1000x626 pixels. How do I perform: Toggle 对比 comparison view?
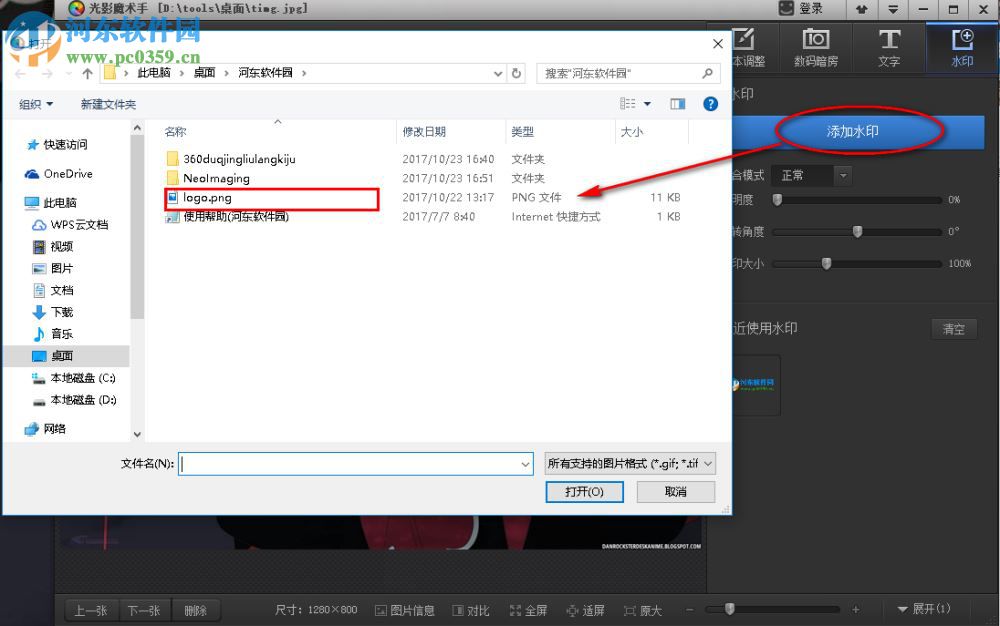(472, 610)
